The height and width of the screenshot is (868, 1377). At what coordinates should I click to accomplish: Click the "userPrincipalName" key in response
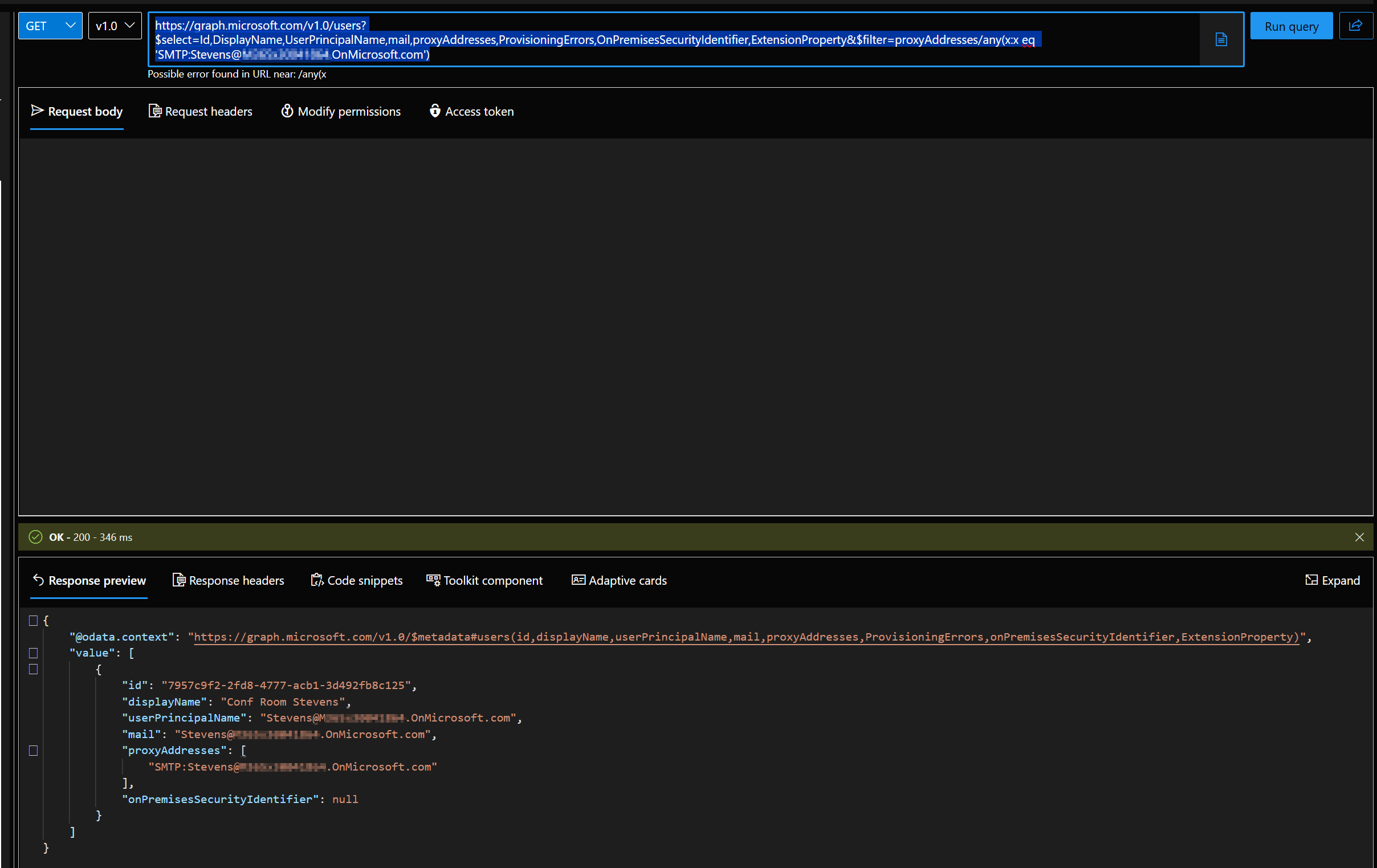pyautogui.click(x=184, y=718)
